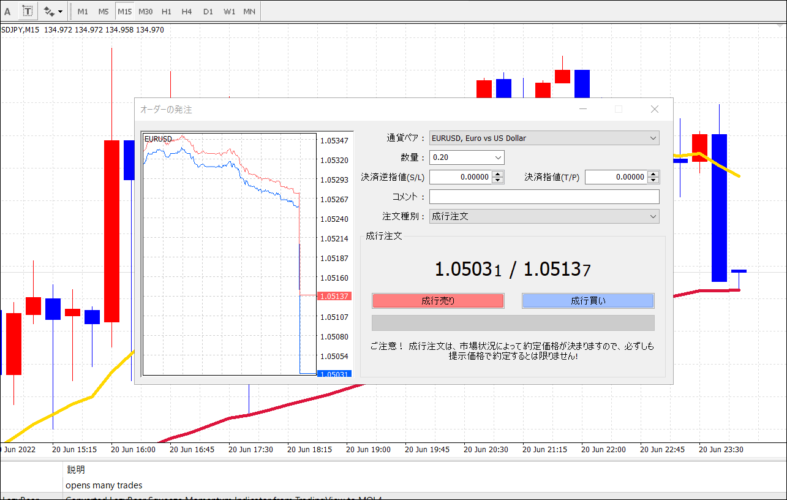787x500 pixels.
Task: Open the arrows objects tool icon
Action: pos(49,11)
